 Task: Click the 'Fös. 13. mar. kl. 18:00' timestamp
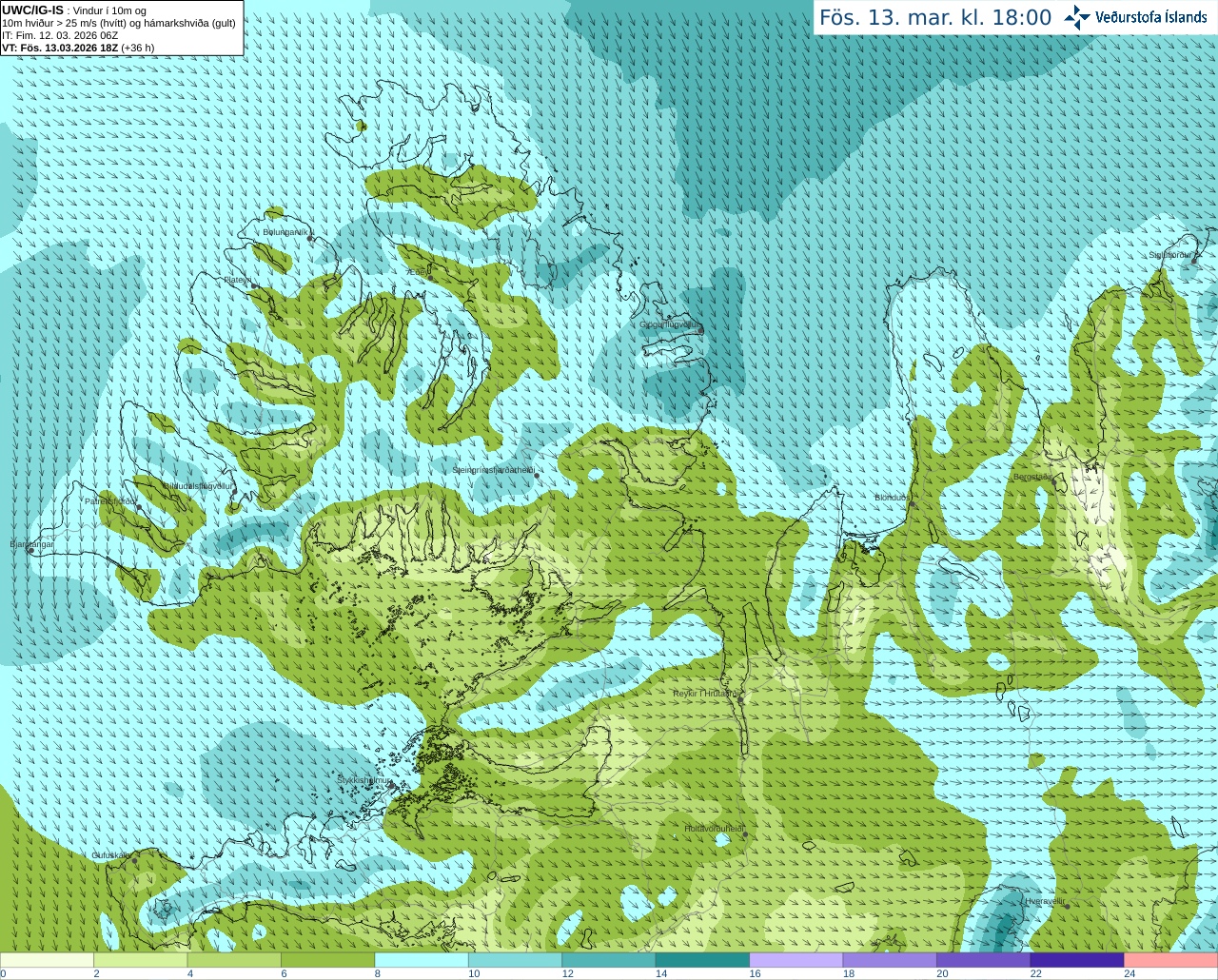[x=935, y=18]
